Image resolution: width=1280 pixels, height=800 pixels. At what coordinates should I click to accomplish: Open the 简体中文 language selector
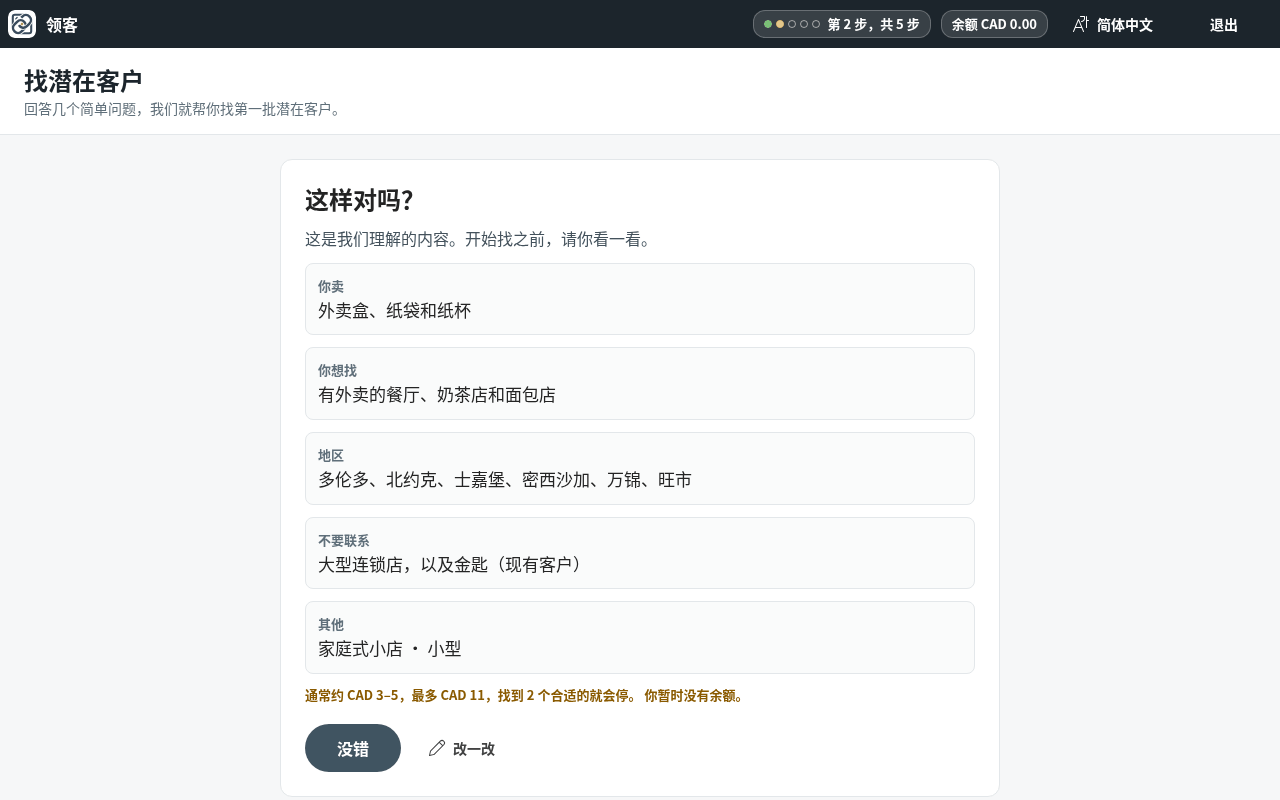pyautogui.click(x=1113, y=24)
